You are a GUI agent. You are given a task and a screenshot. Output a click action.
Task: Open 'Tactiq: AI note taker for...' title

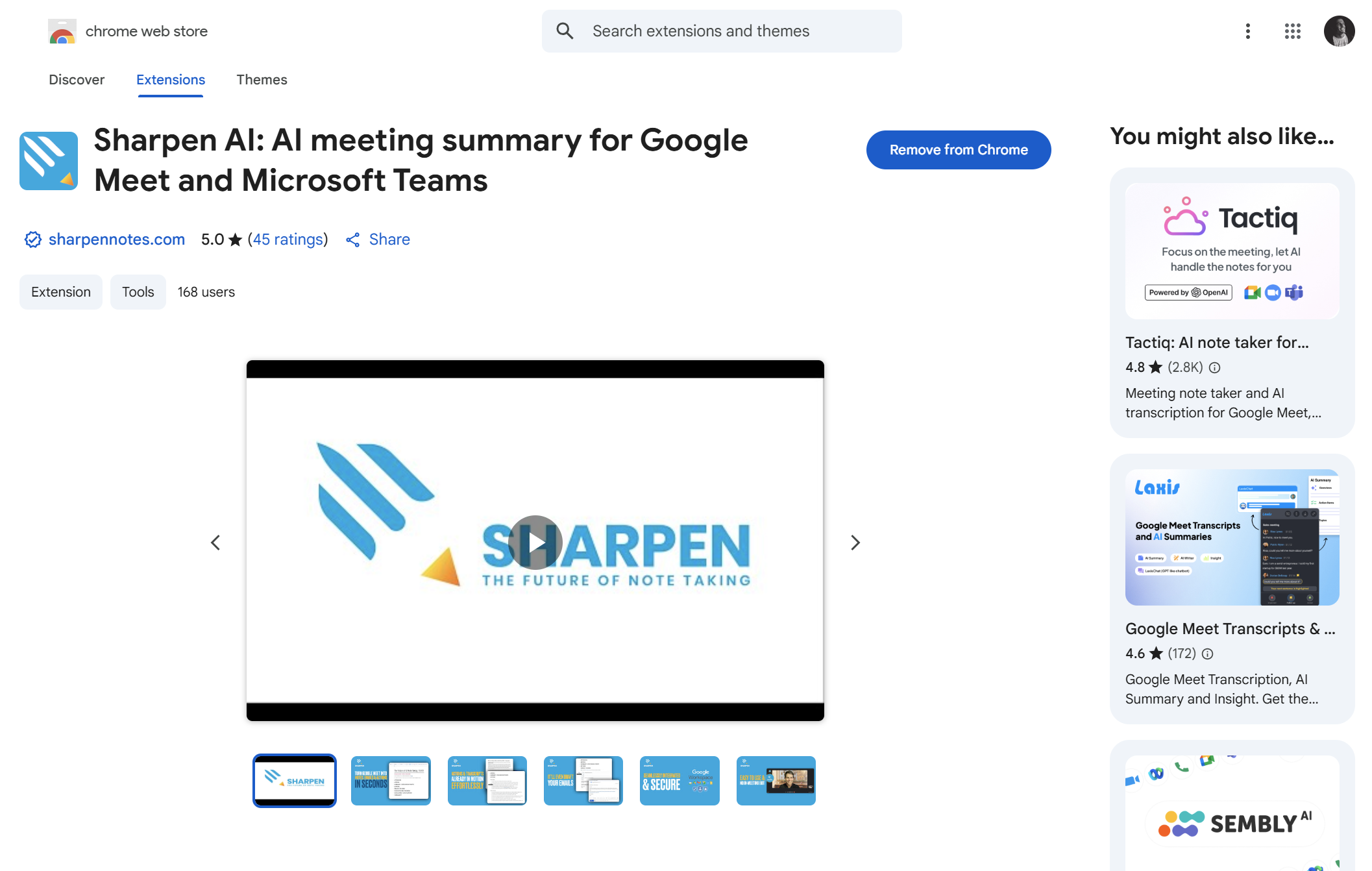(1217, 342)
